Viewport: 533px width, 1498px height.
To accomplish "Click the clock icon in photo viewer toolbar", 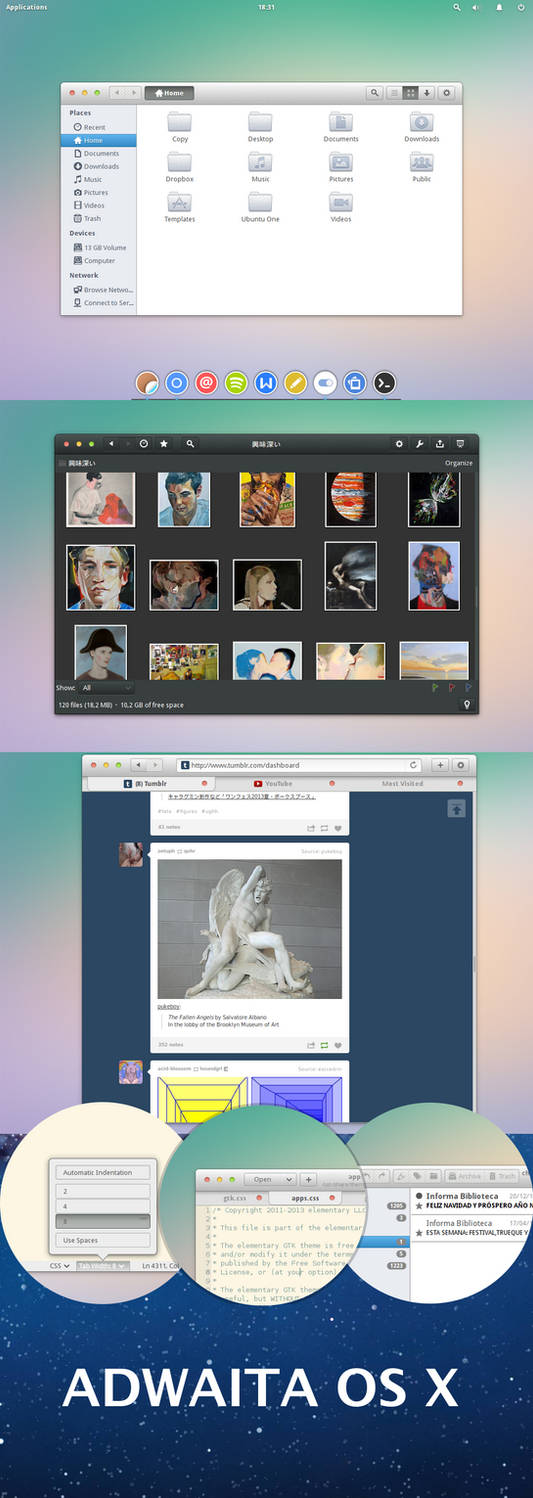I will (144, 443).
